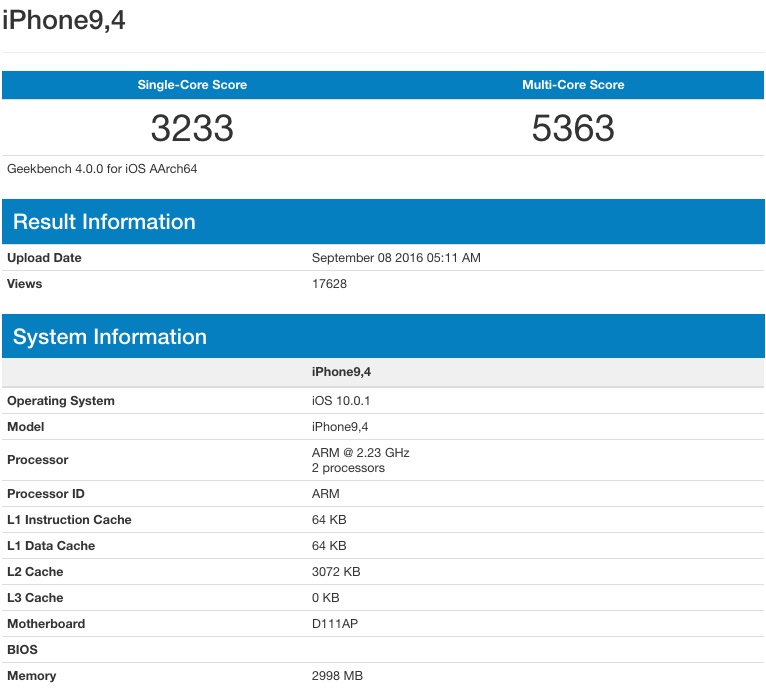Select the Memory value 2998 MB
Viewport: 766px width, 700px height.
[337, 676]
